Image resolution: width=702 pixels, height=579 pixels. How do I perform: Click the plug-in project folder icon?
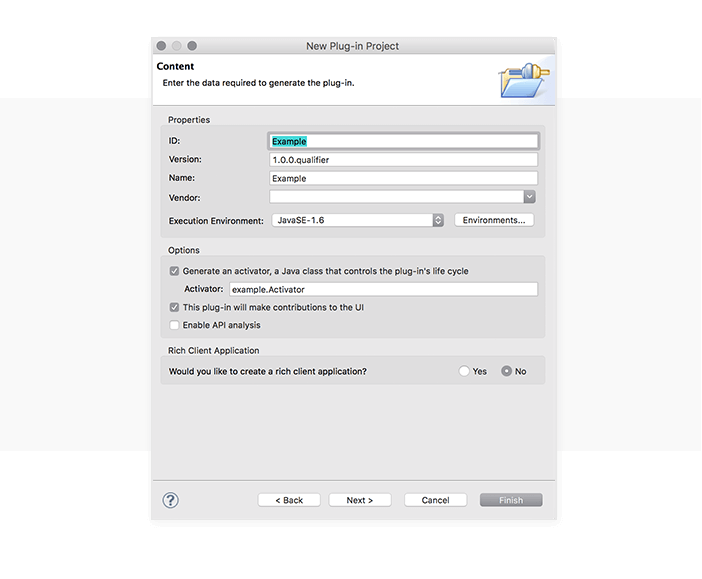point(524,81)
